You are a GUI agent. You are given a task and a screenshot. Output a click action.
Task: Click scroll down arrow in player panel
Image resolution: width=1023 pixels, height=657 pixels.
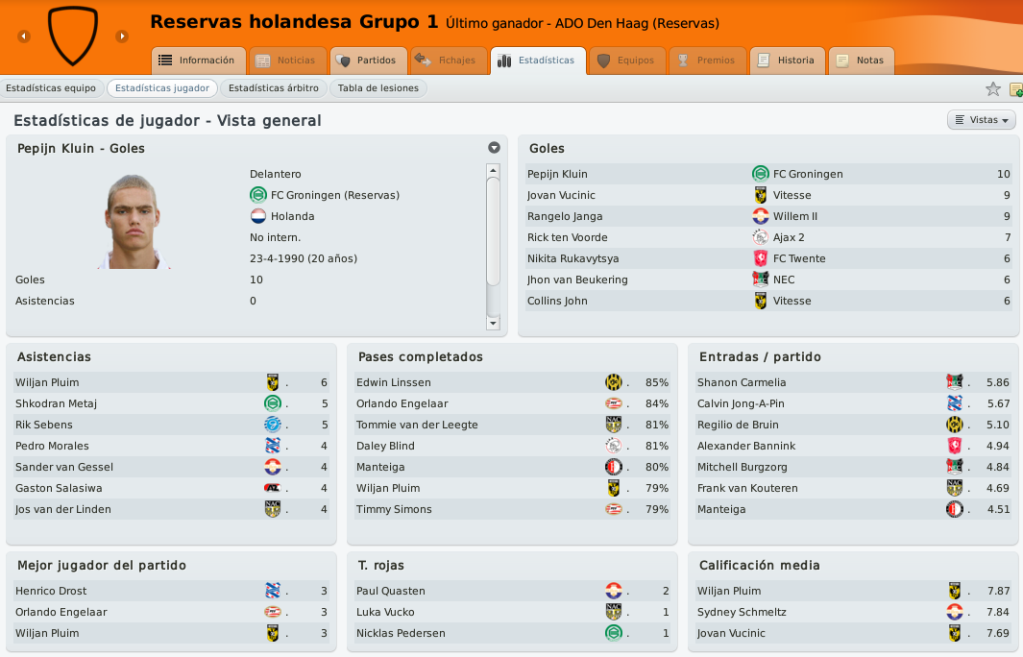[493, 323]
